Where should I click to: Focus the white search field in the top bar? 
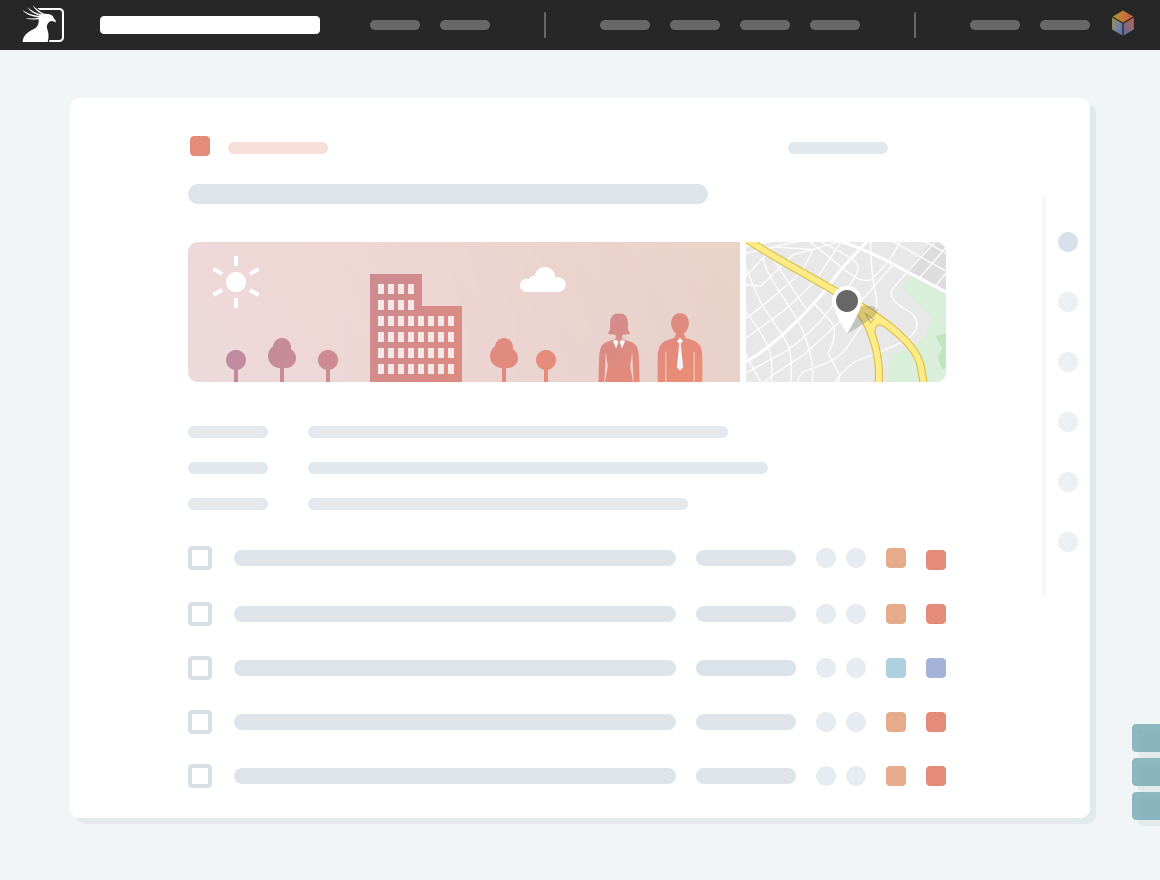210,25
